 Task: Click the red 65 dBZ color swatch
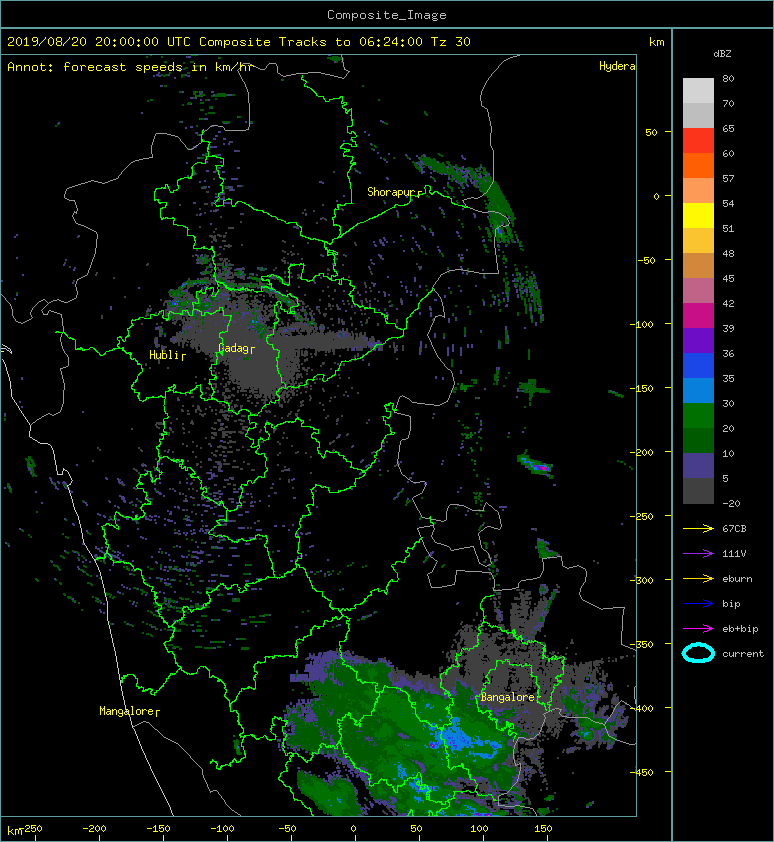(698, 140)
